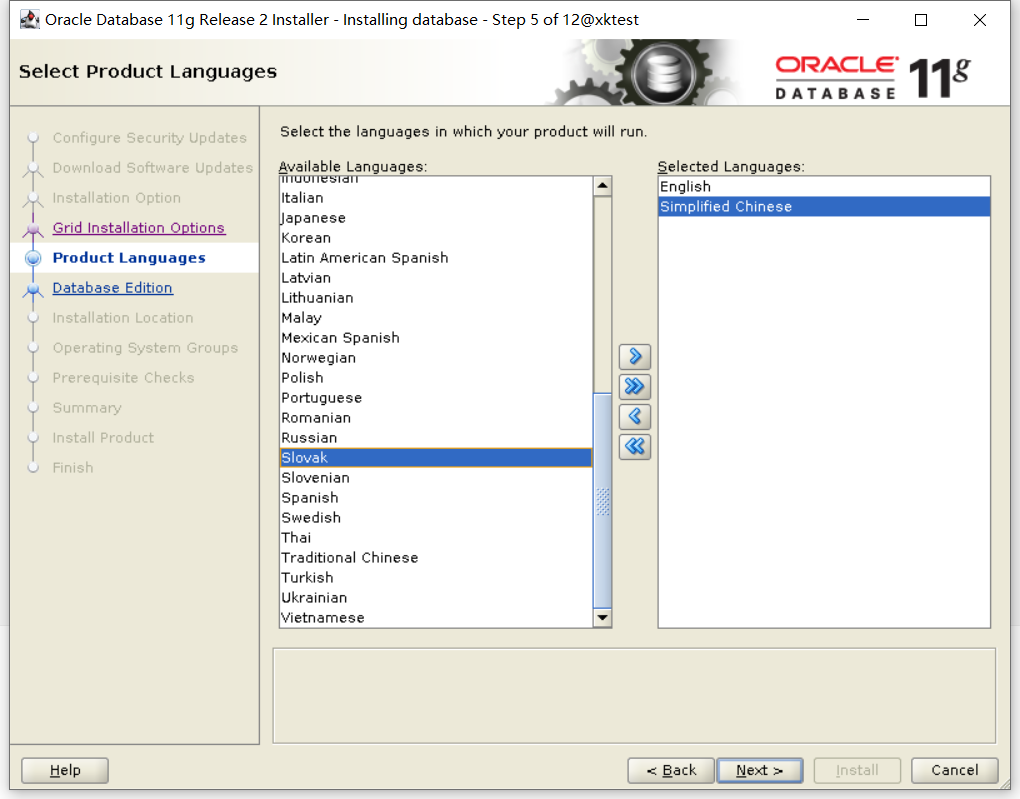Select Latin American Spanish language
Screen dimensions: 1020x799
click(x=436, y=258)
